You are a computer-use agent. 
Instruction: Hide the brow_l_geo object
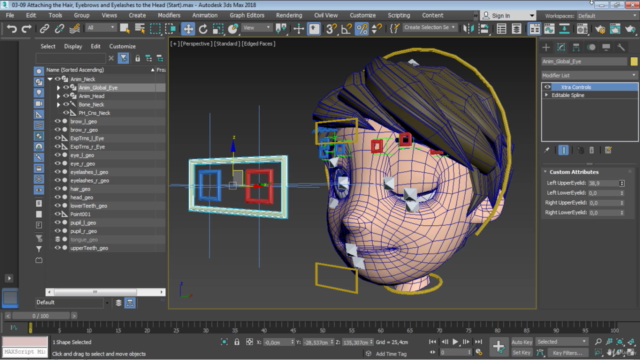pyautogui.click(x=58, y=121)
